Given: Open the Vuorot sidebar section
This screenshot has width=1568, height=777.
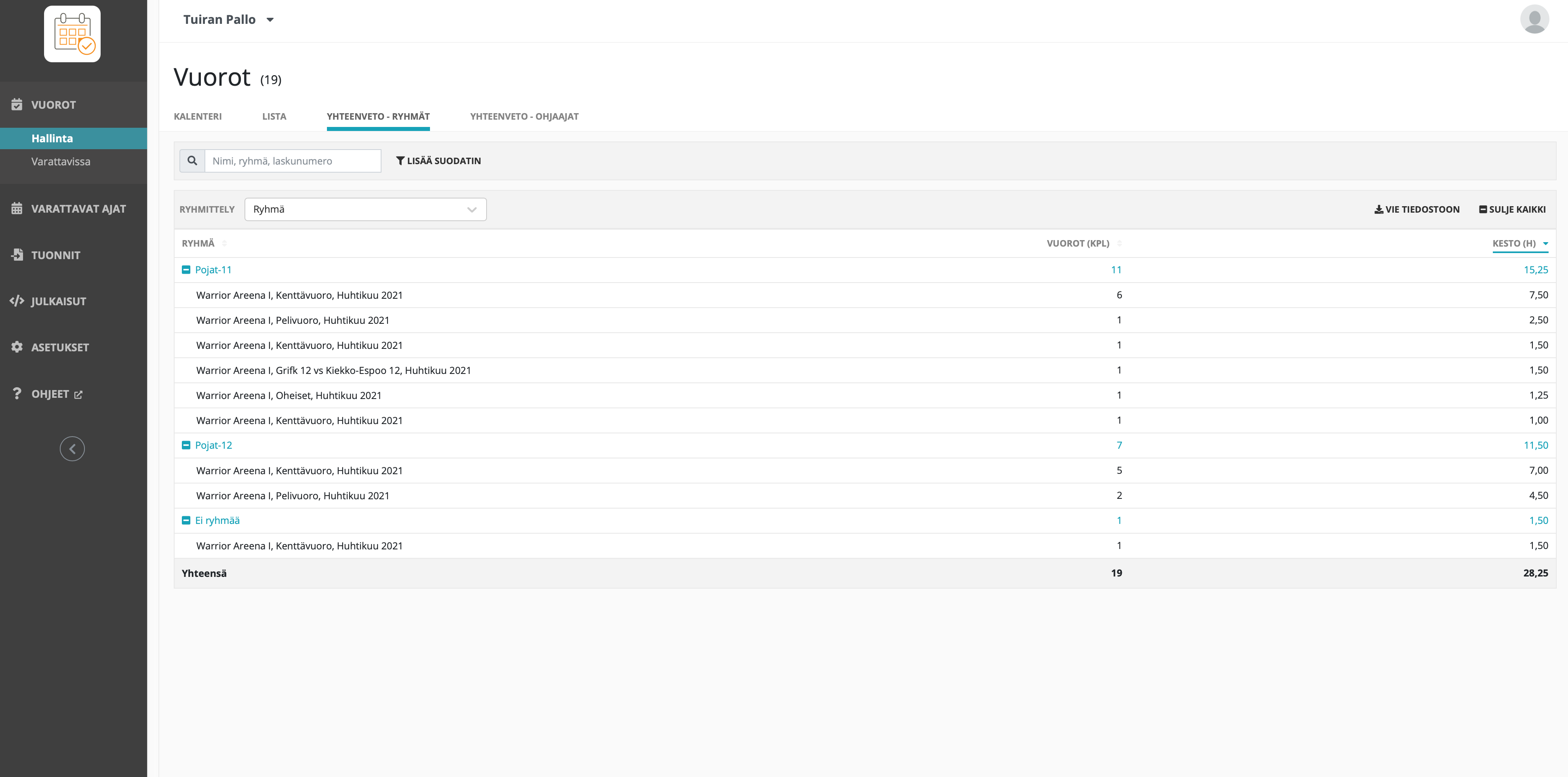Looking at the screenshot, I should pyautogui.click(x=54, y=105).
